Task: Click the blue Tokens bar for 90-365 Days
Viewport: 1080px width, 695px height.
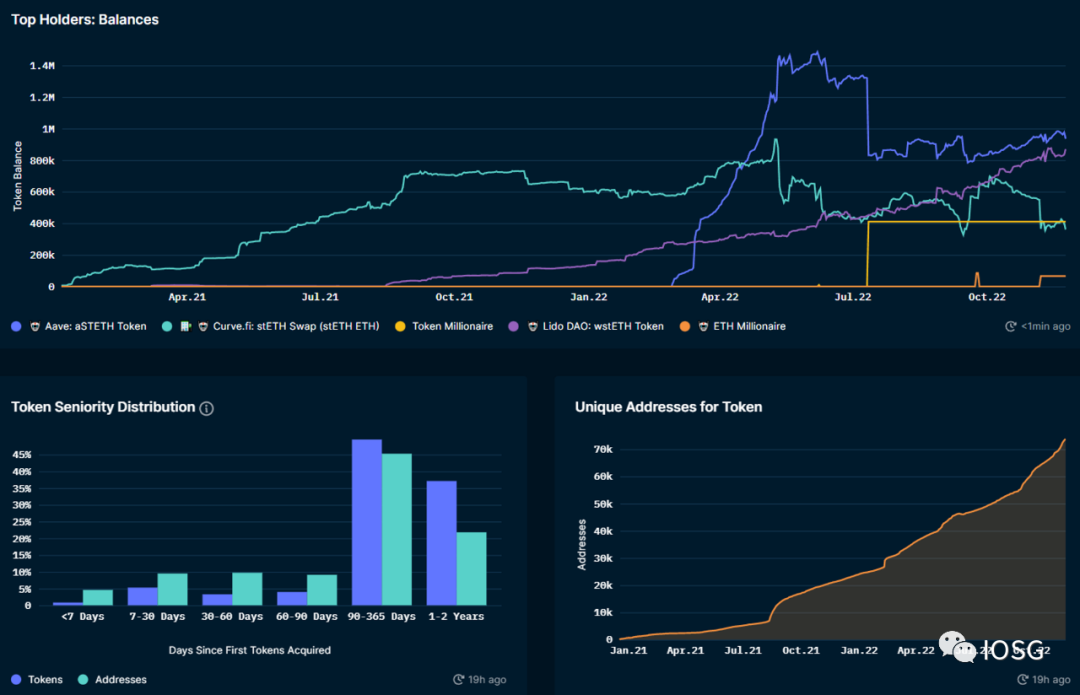Action: click(x=366, y=522)
